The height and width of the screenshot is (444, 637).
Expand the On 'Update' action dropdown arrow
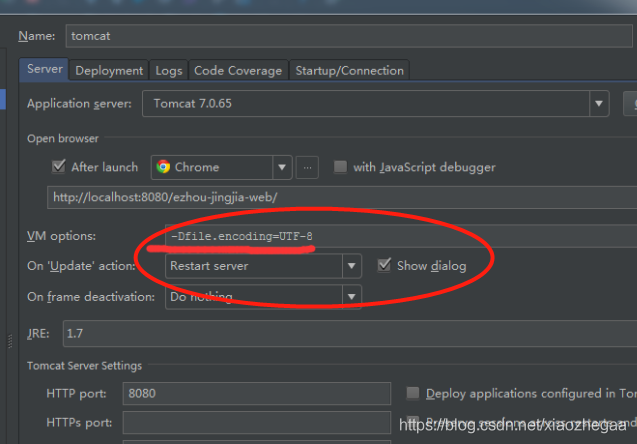tap(351, 266)
